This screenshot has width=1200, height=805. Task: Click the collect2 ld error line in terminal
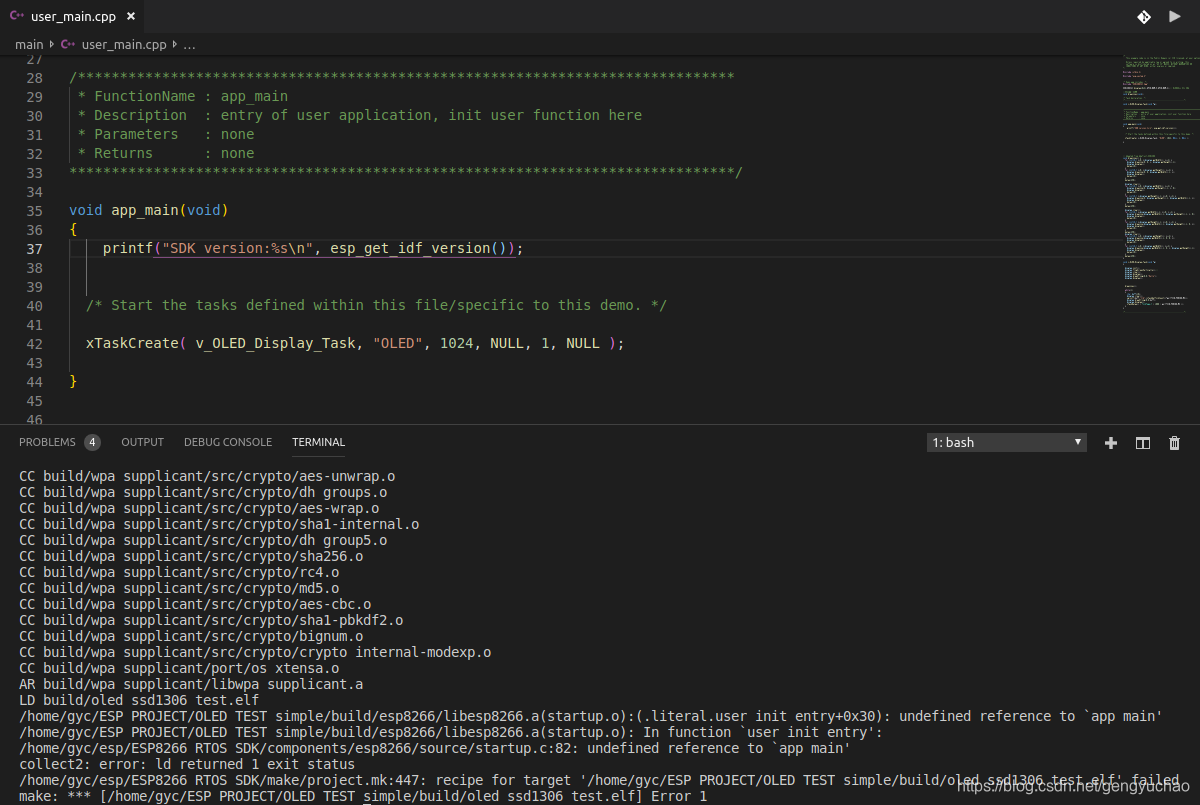tap(187, 764)
